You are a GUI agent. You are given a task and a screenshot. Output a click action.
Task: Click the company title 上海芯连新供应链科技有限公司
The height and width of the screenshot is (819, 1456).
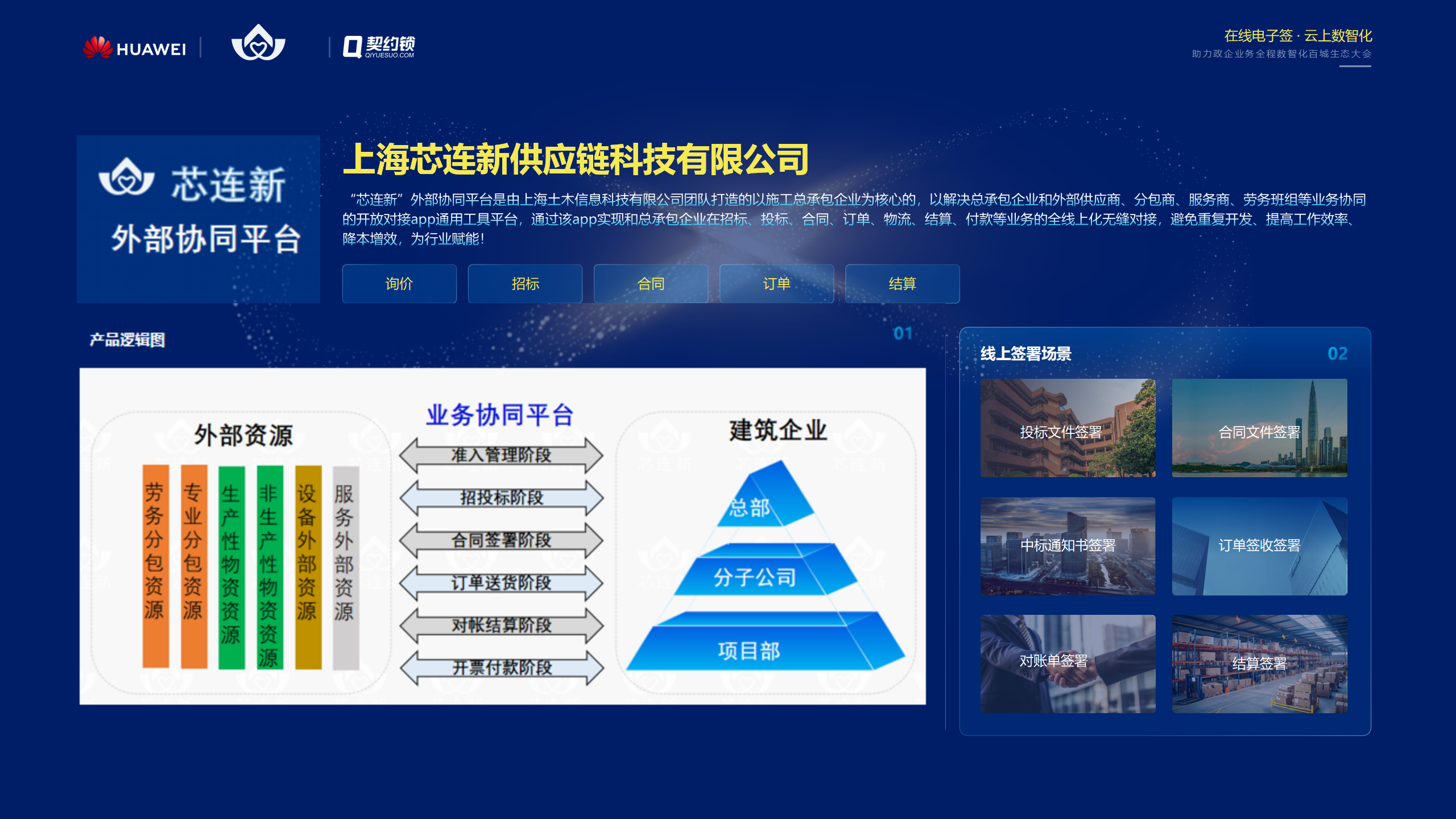tap(576, 159)
